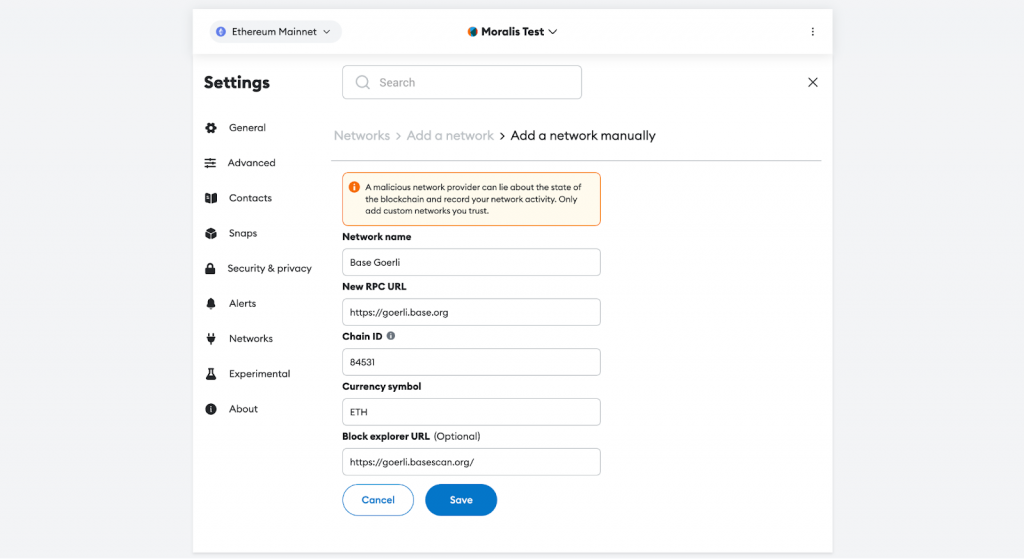Viewport: 1024px width, 559px height.
Task: Open the General settings gear icon
Action: (211, 128)
